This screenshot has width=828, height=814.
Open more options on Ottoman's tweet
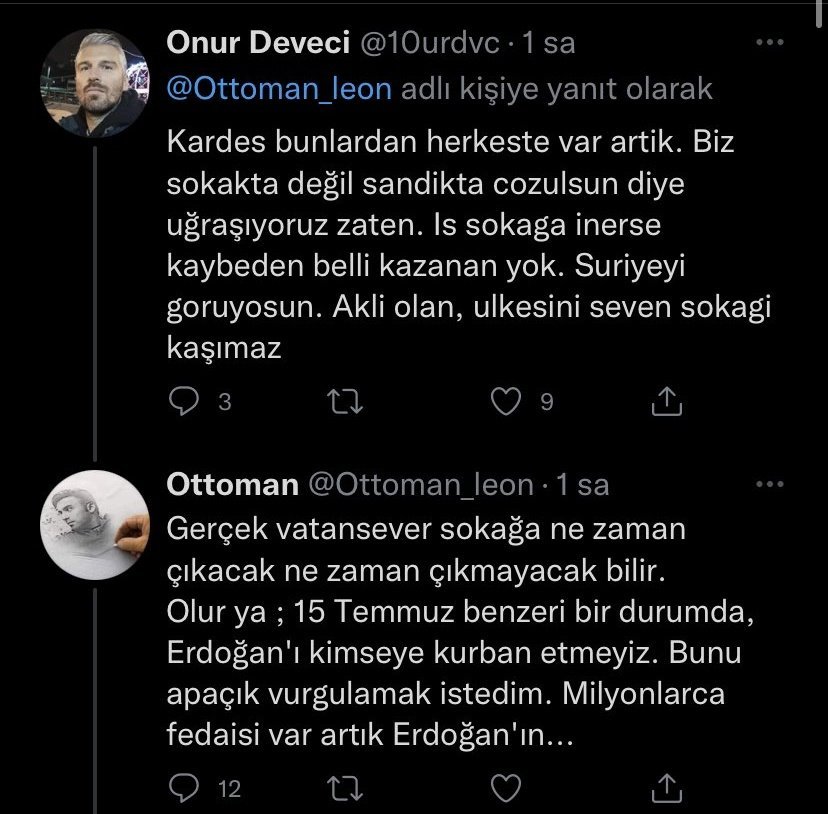769,485
